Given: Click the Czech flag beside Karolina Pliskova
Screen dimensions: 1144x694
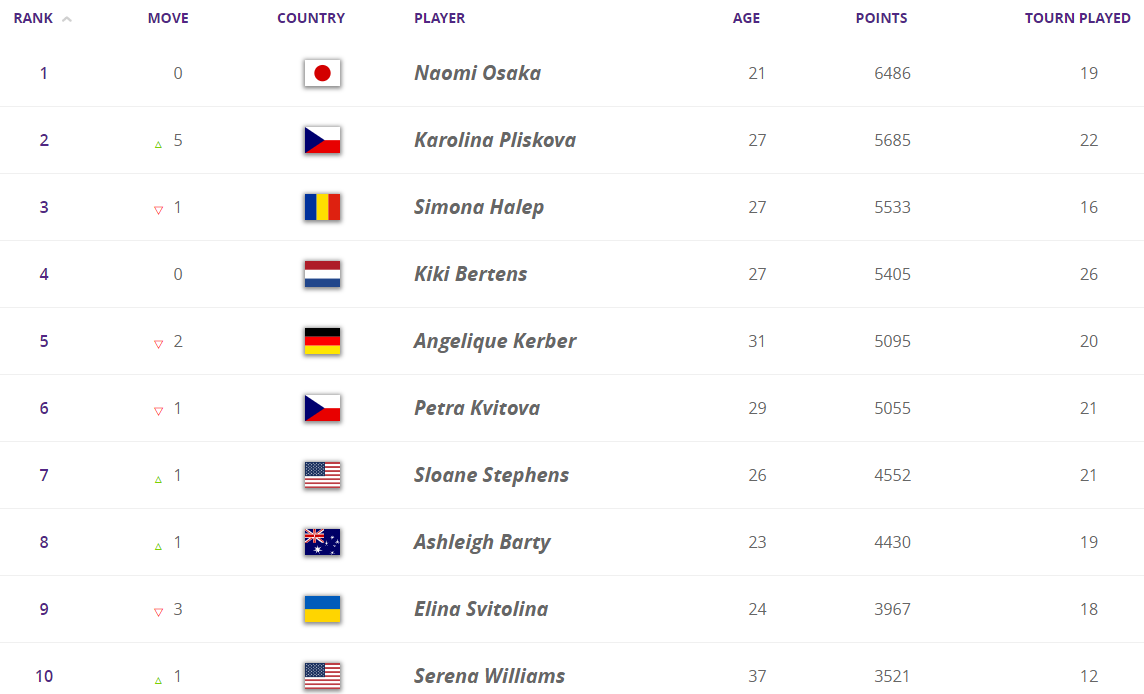Looking at the screenshot, I should click(322, 140).
